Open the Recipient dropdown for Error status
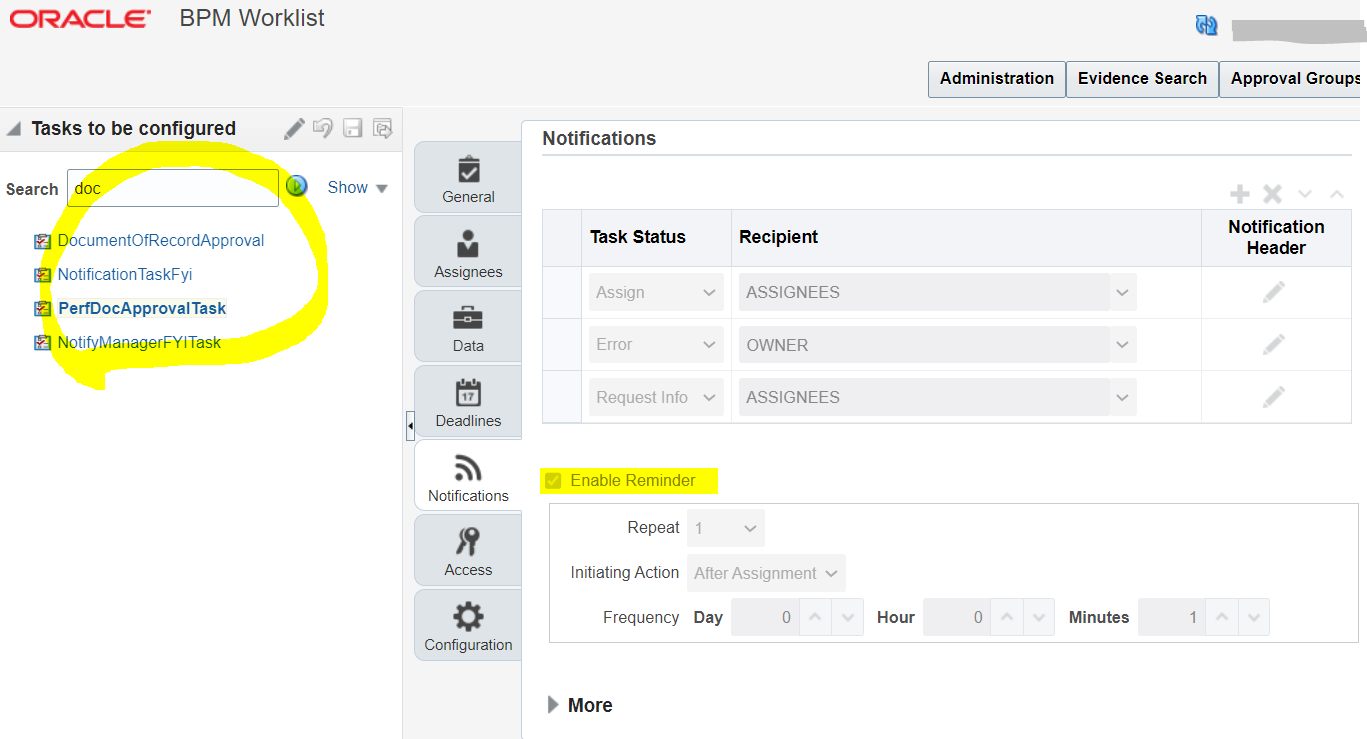Image resolution: width=1367 pixels, height=739 pixels. point(1122,344)
